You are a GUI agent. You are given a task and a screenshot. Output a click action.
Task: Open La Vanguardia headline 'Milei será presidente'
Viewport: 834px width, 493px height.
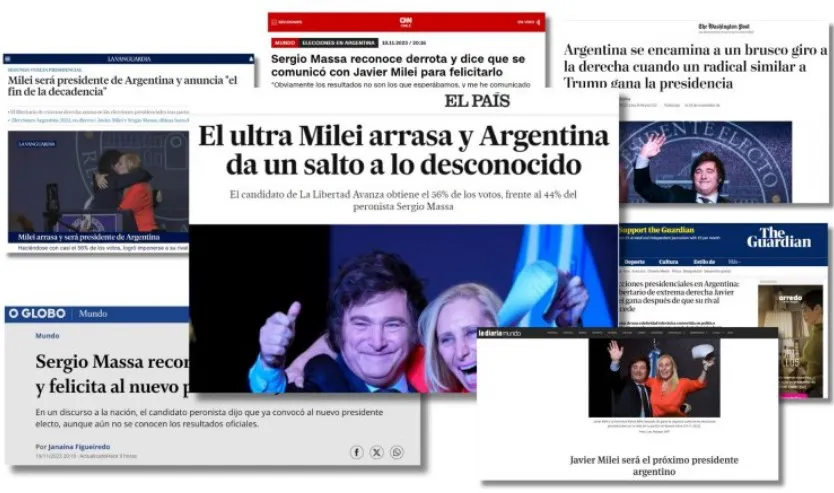(122, 86)
